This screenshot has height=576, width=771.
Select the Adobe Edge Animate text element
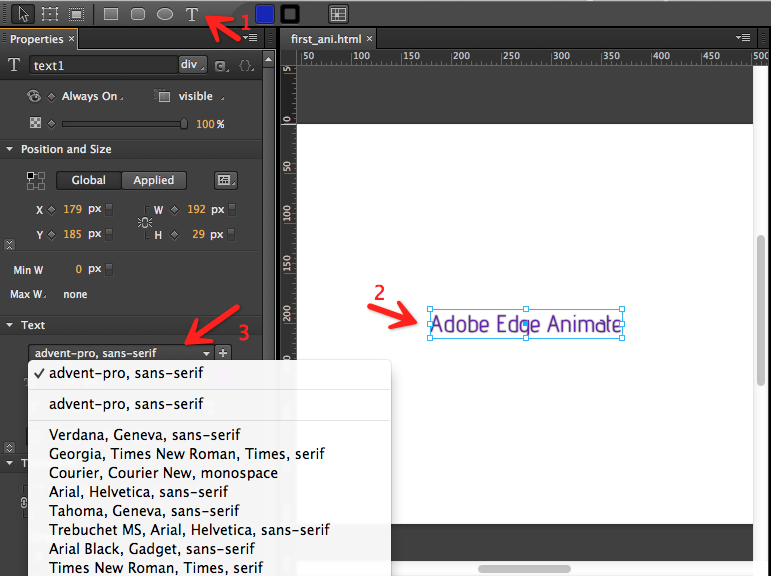(526, 324)
